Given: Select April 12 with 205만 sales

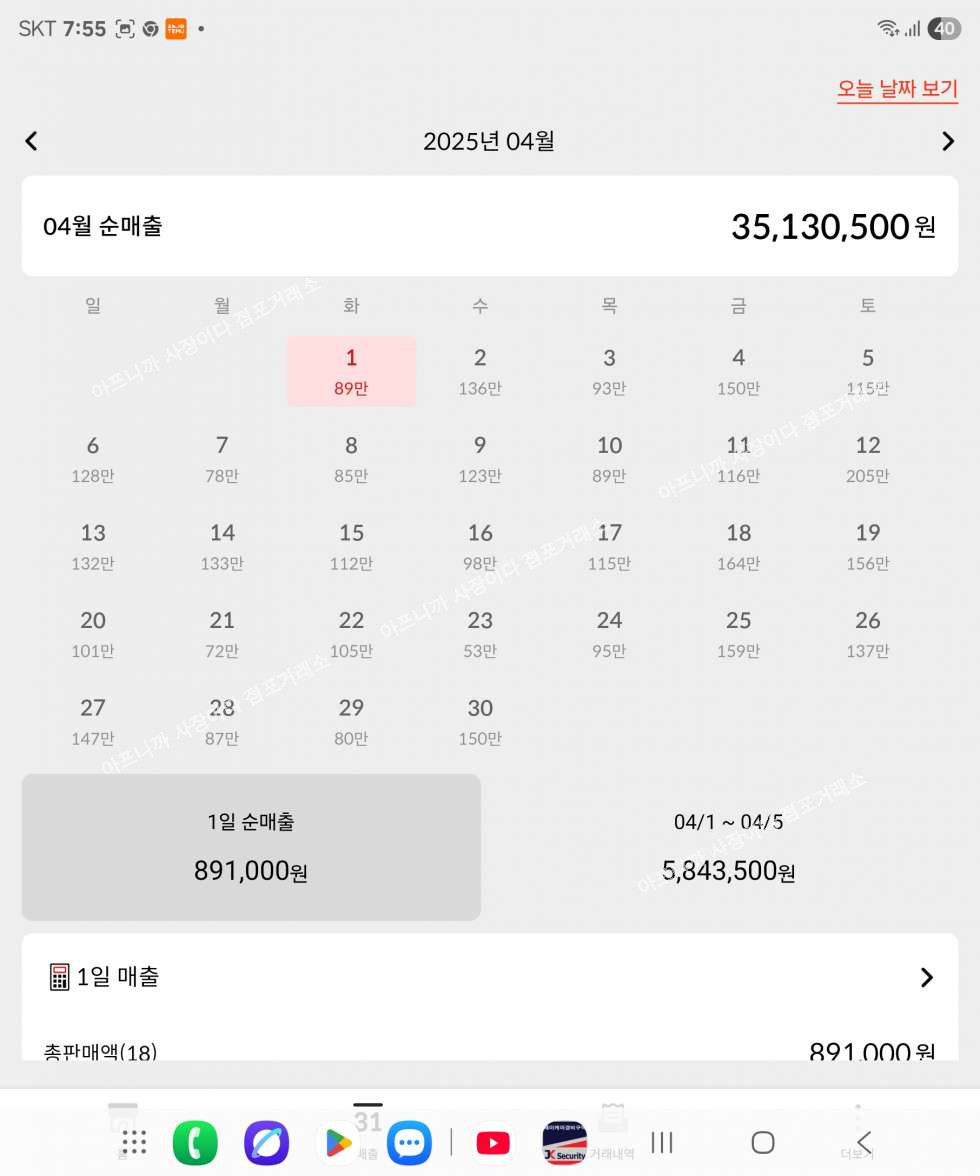Looking at the screenshot, I should 867,458.
